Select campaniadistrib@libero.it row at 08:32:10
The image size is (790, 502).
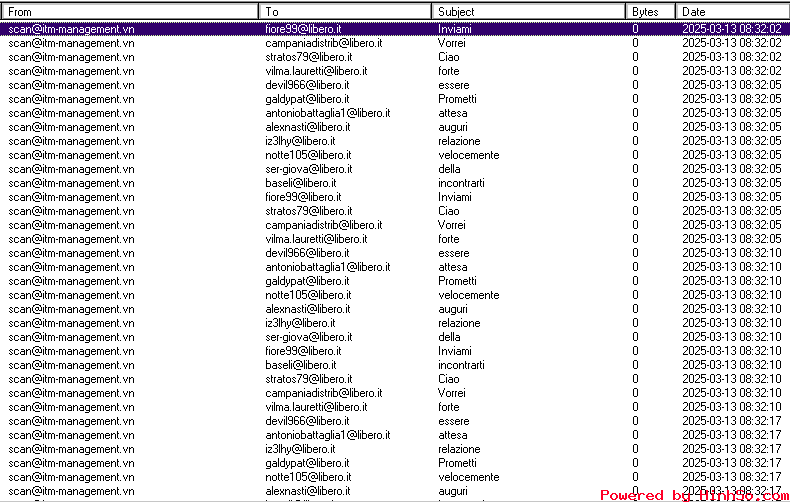coord(395,393)
